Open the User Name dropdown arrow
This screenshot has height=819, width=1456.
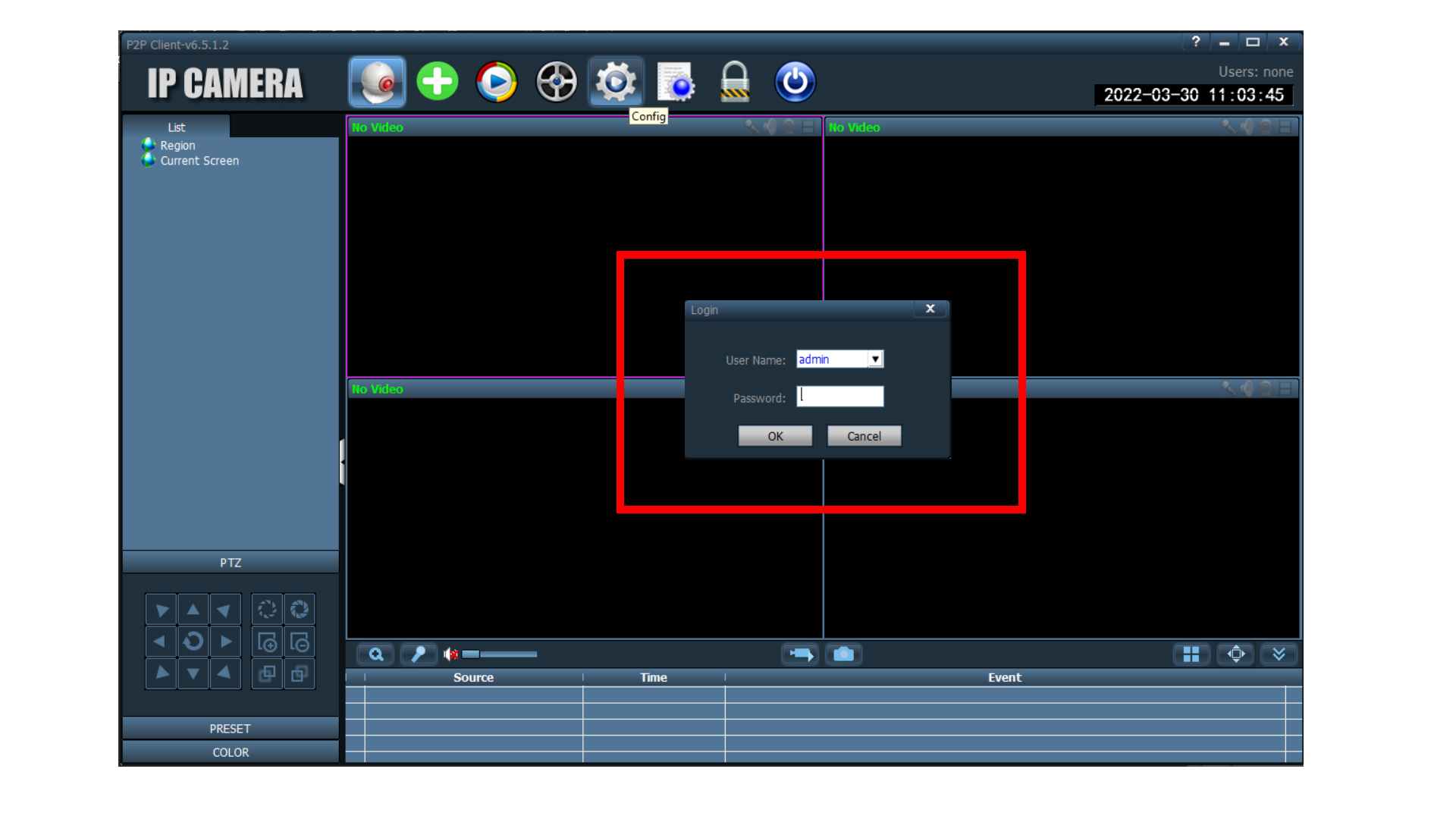875,359
